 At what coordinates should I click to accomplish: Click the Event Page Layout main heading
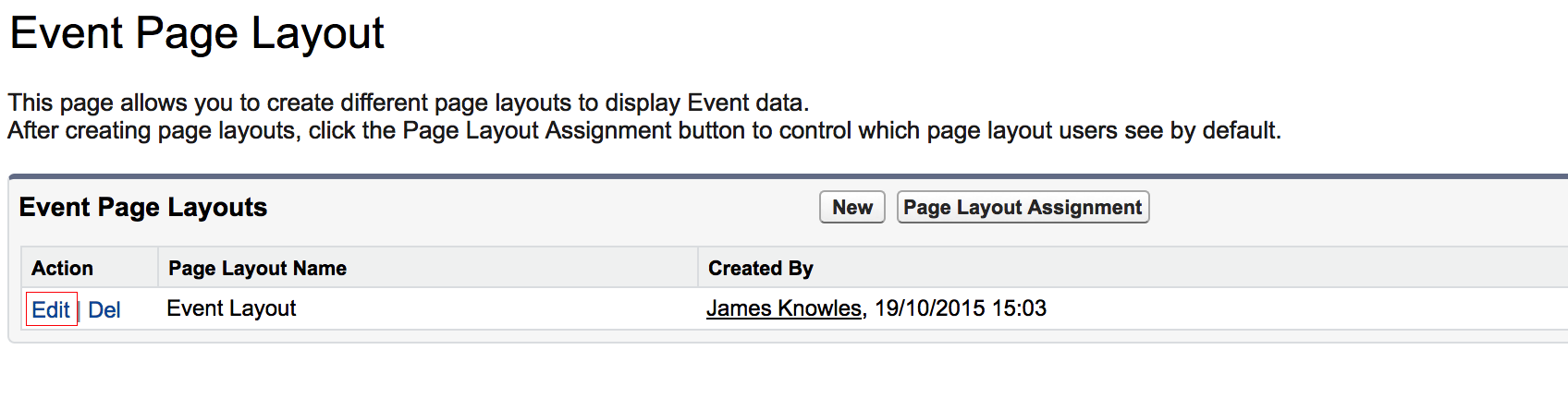197,34
